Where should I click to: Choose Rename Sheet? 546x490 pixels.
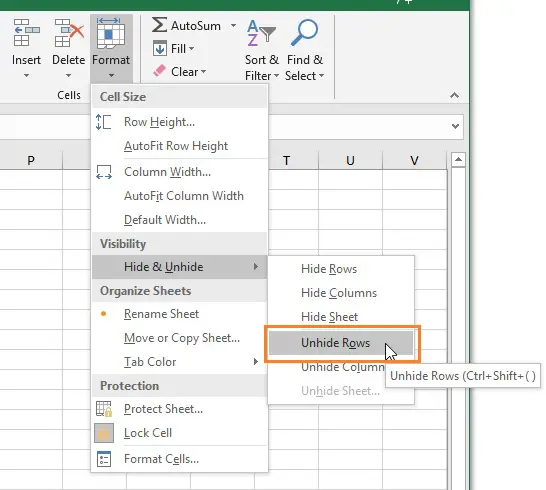point(179,314)
